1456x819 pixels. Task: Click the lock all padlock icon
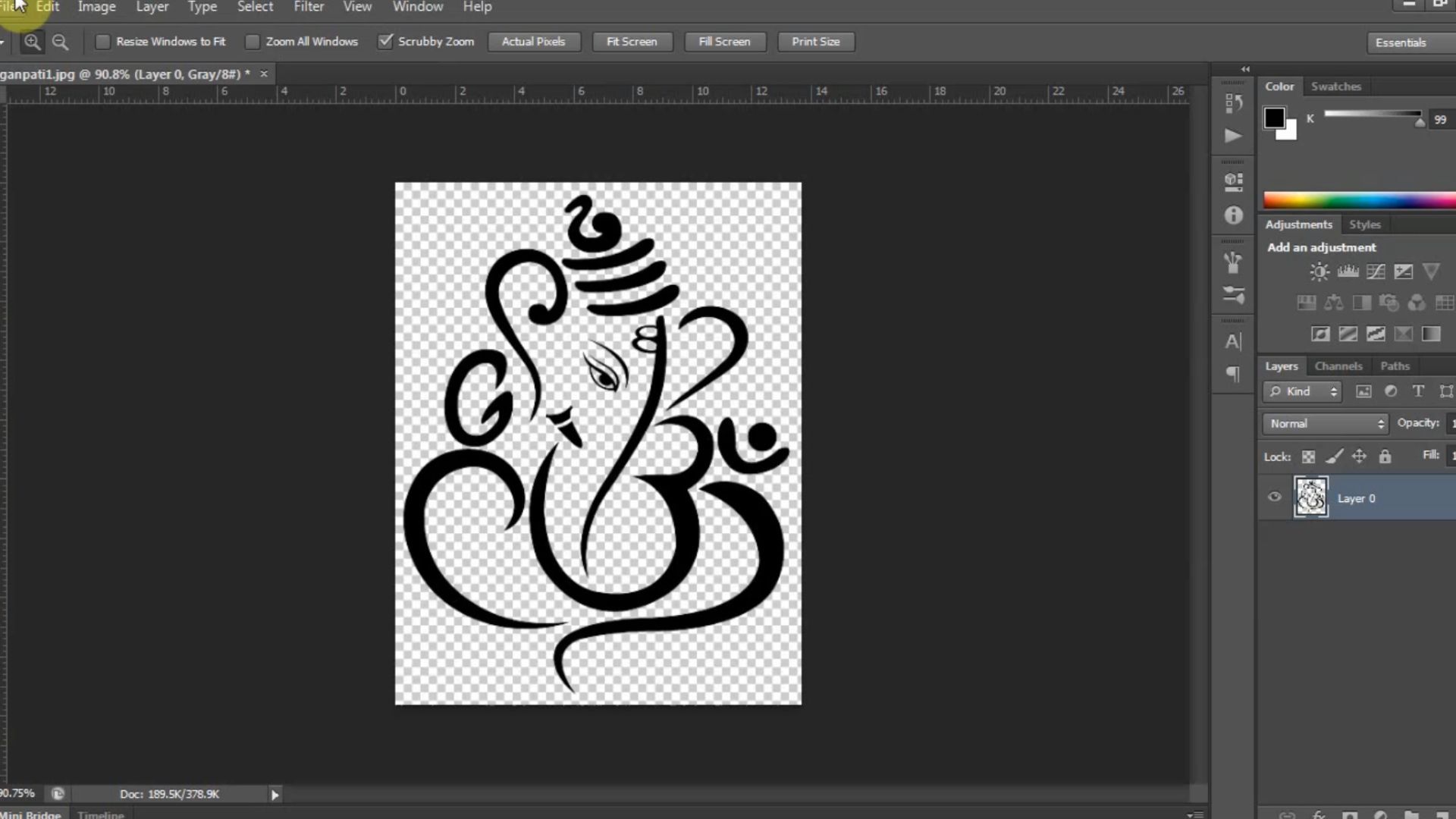1385,457
